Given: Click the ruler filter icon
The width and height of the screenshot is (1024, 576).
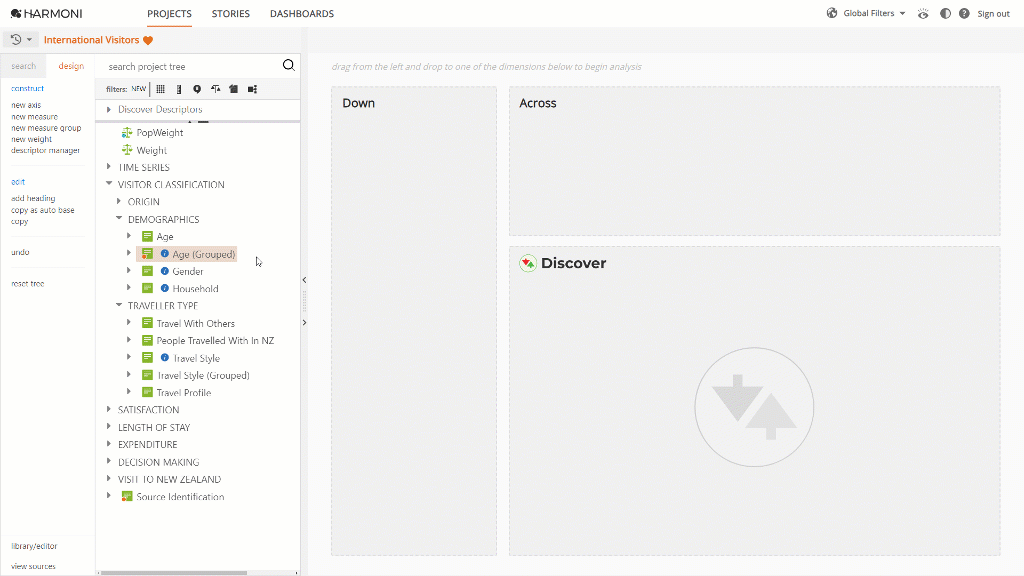Looking at the screenshot, I should pyautogui.click(x=179, y=89).
